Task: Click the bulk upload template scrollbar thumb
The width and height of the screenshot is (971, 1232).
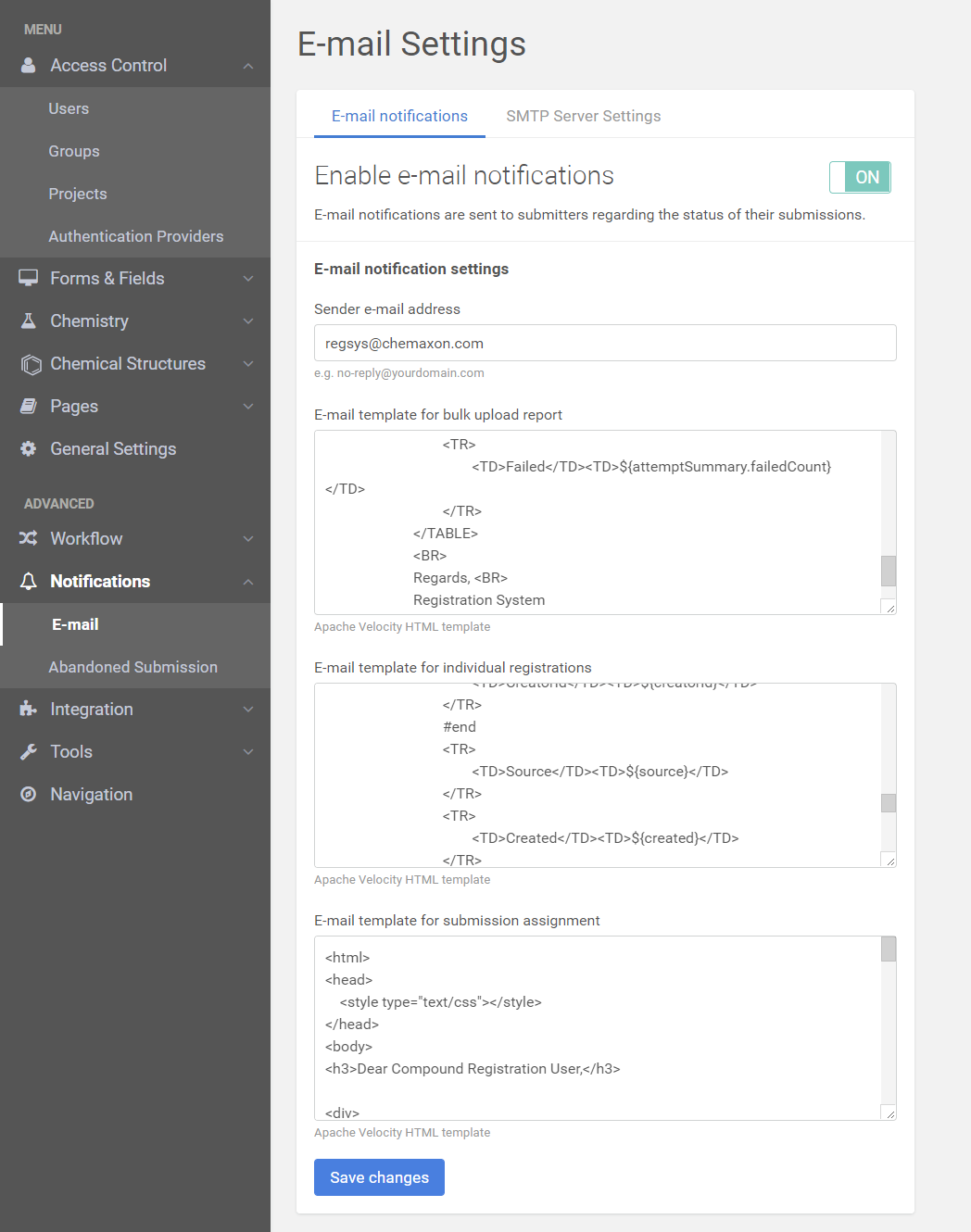Action: click(x=888, y=571)
